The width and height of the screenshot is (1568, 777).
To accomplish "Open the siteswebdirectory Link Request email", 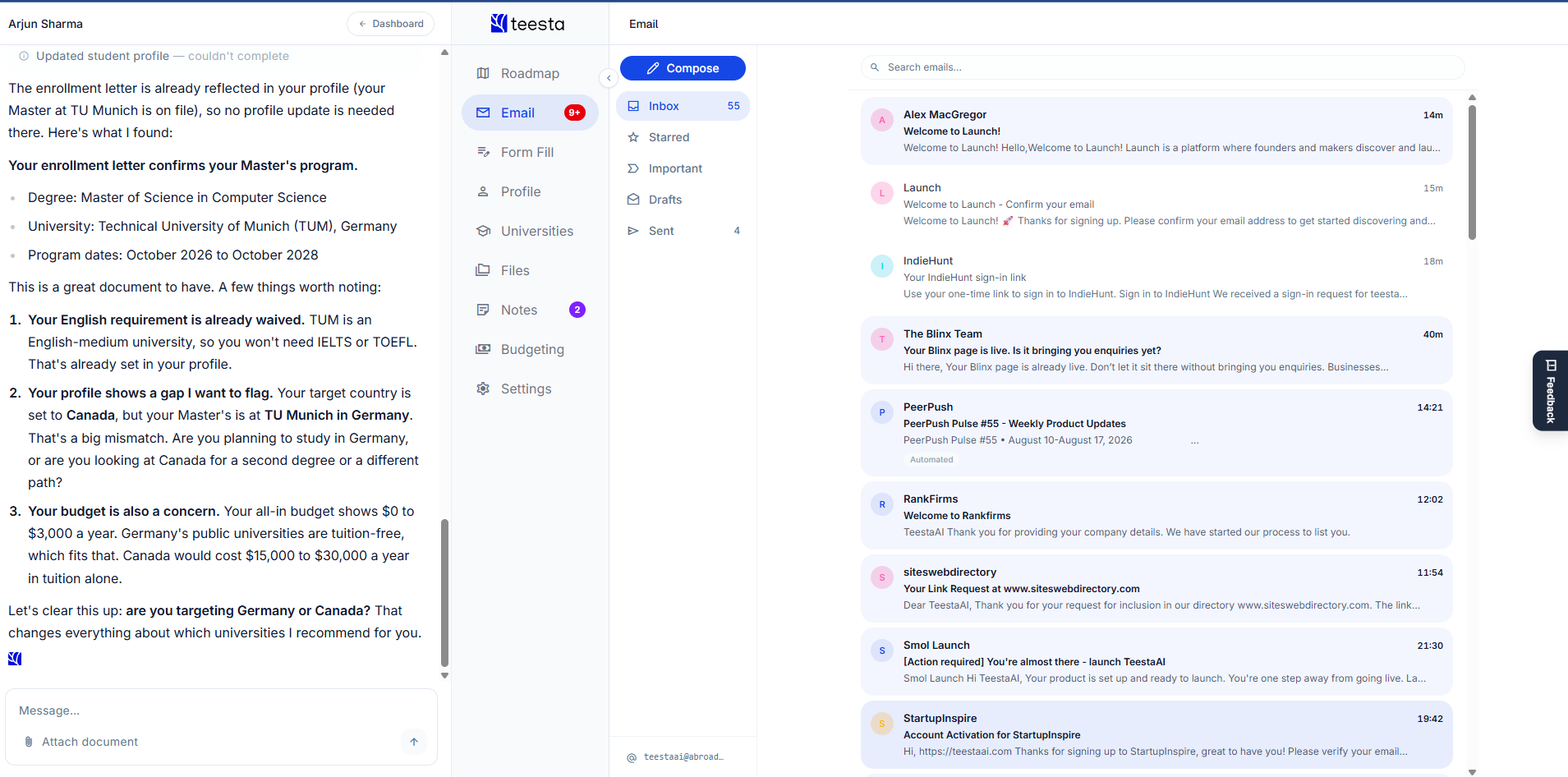I will coord(1156,589).
